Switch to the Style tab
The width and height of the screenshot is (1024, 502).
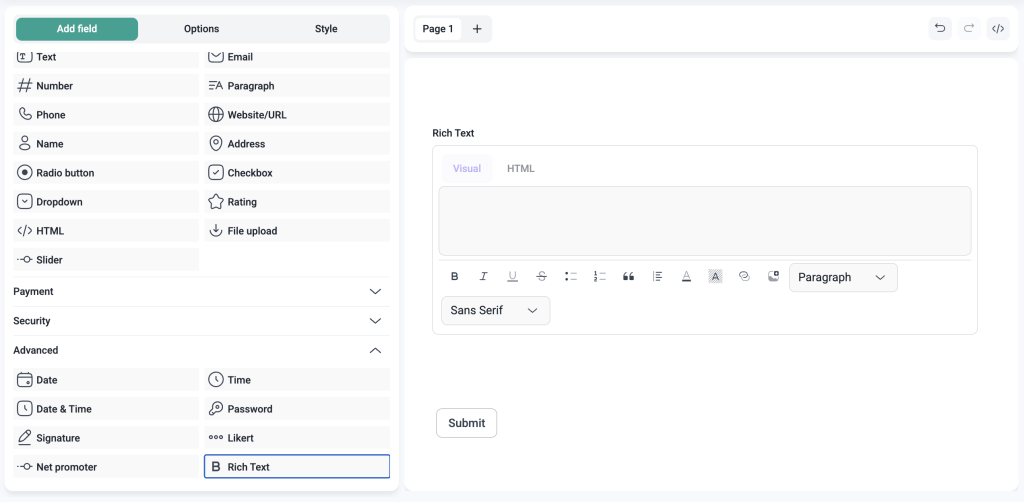[326, 29]
